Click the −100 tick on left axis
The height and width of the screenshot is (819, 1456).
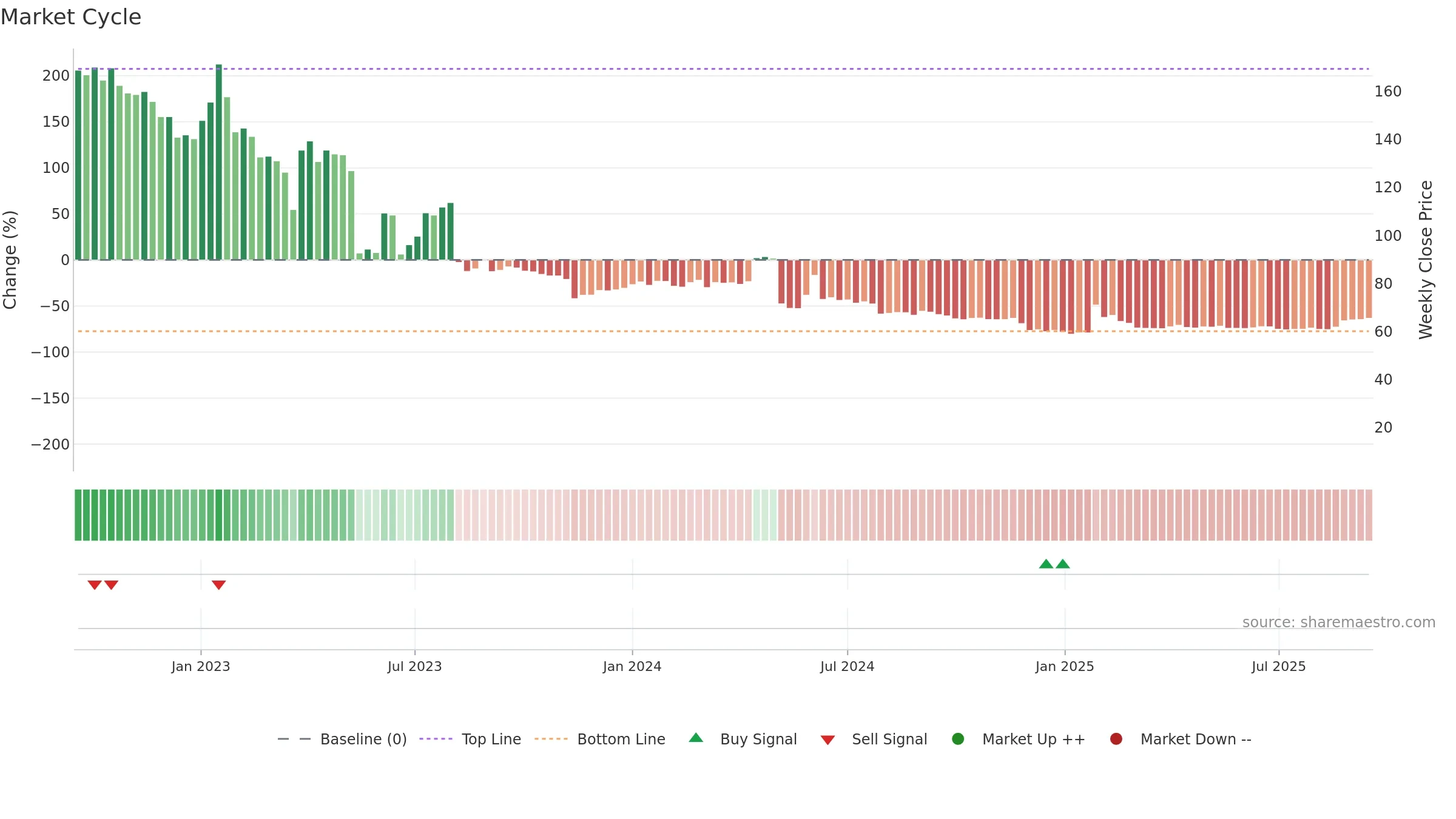50,352
